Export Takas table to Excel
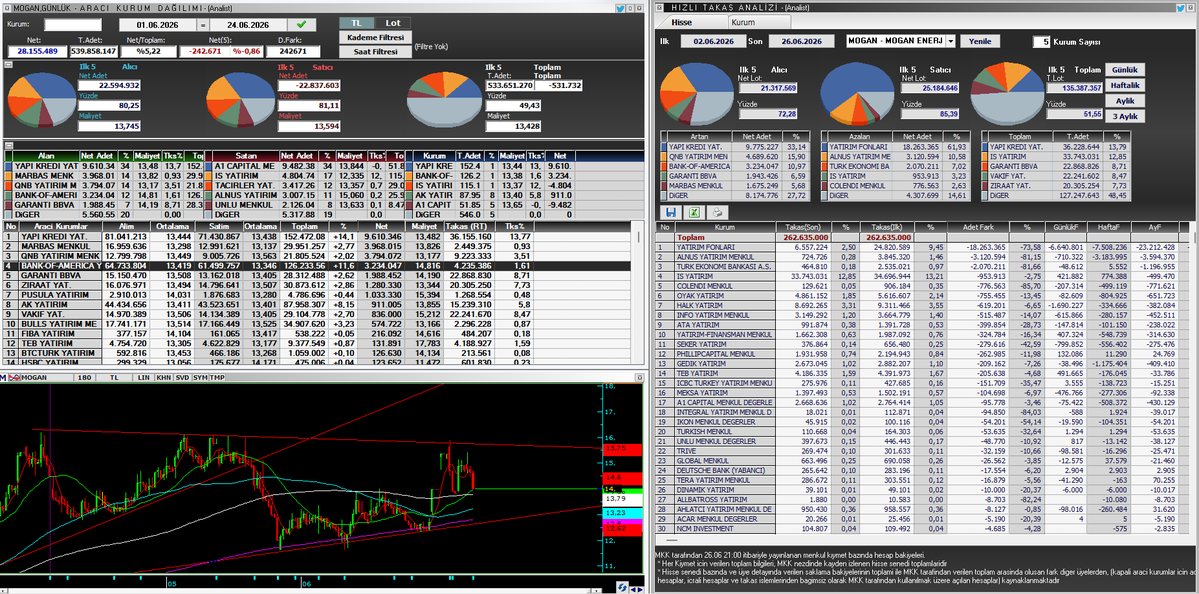The image size is (1199, 594). point(694,212)
